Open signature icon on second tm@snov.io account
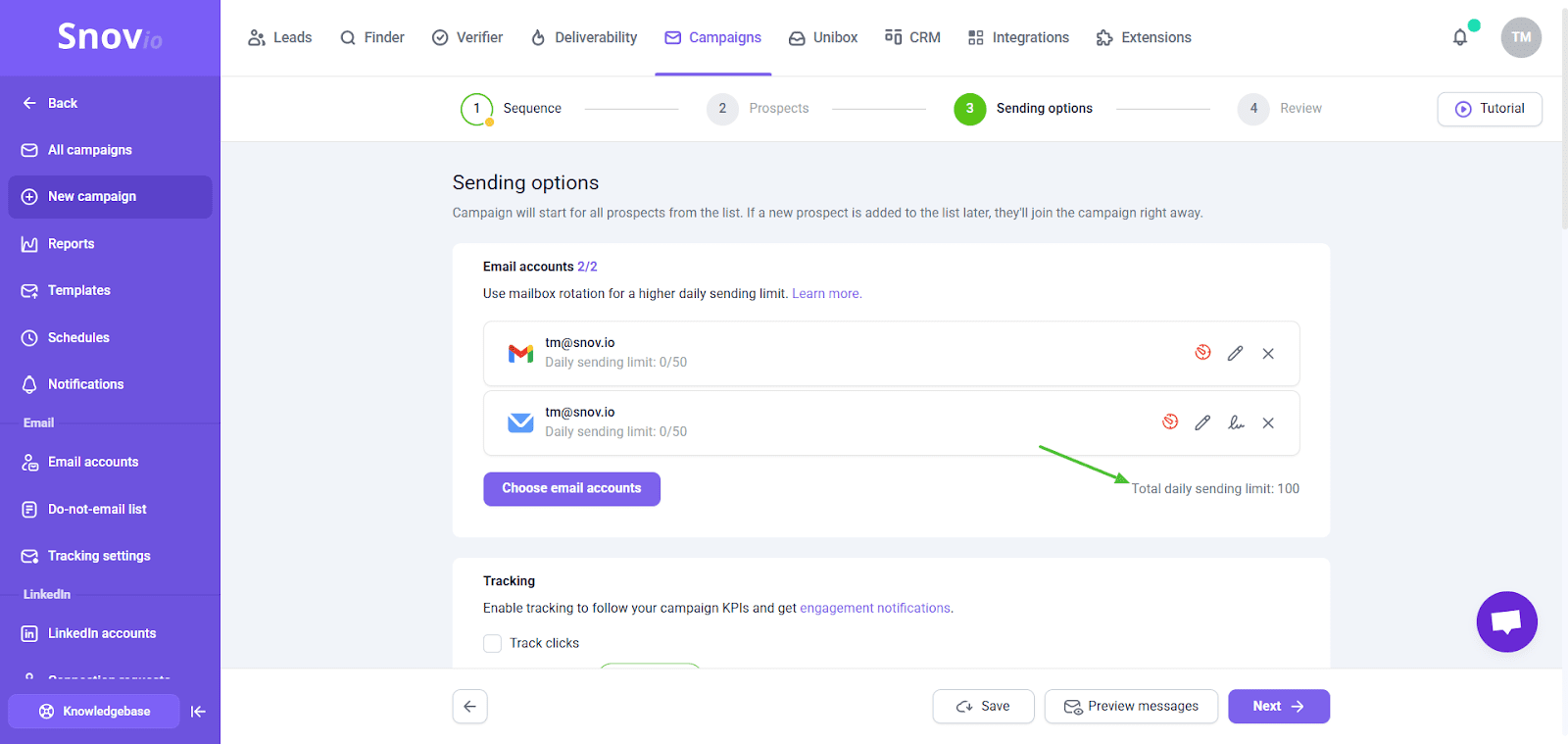Image resolution: width=1568 pixels, height=744 pixels. 1236,422
